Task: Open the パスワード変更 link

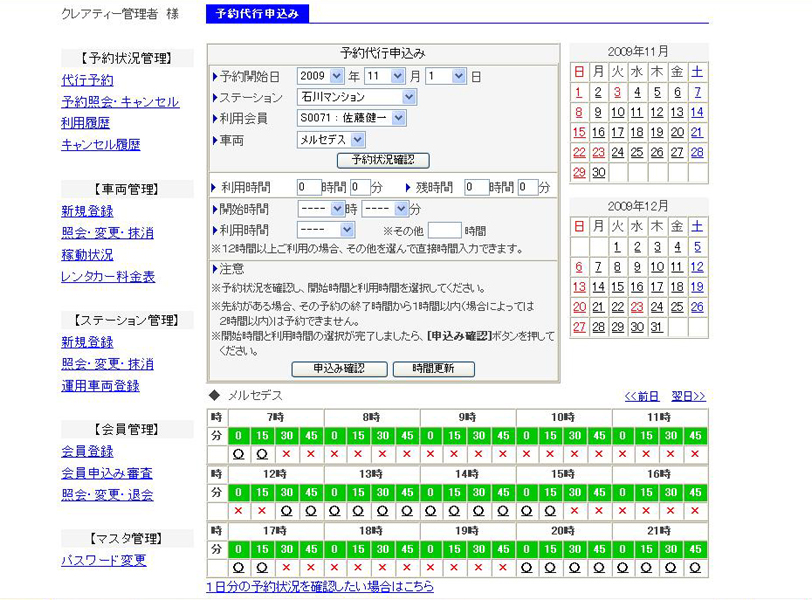Action: [x=104, y=561]
